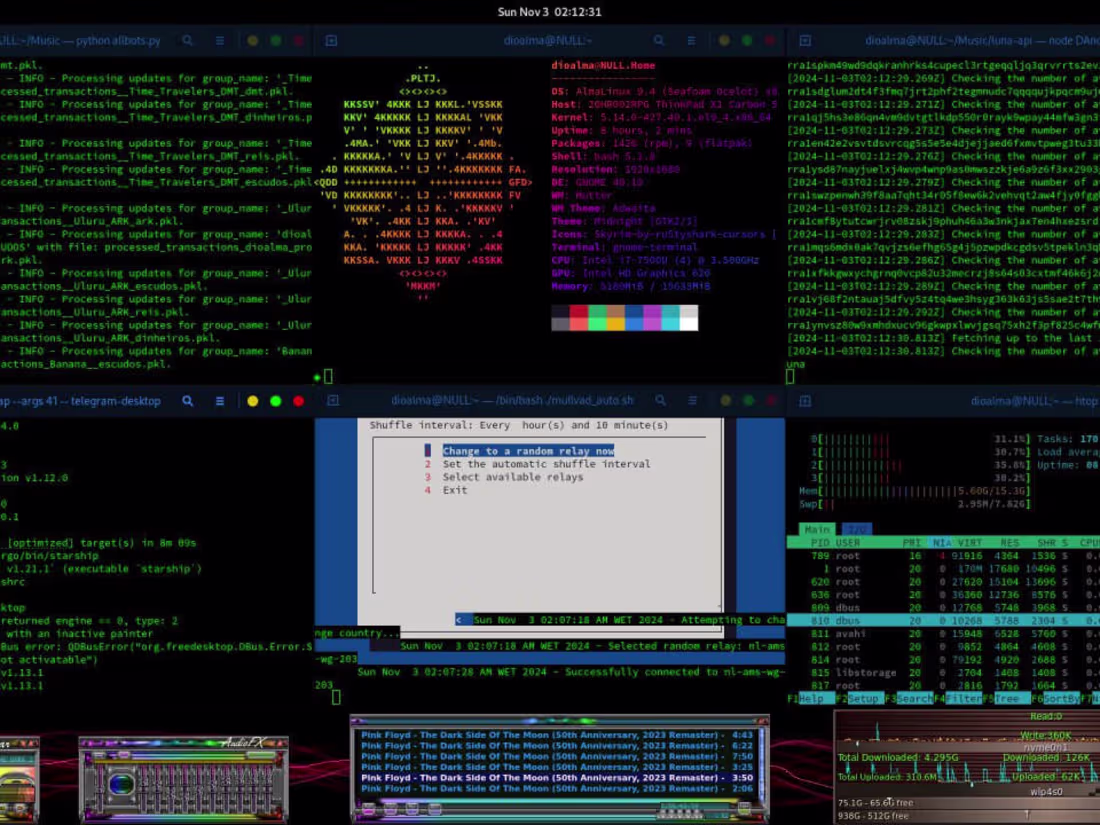Select Pink Floyd playlist track lasting 2:06
Viewport: 1100px width, 825px height.
coord(557,789)
